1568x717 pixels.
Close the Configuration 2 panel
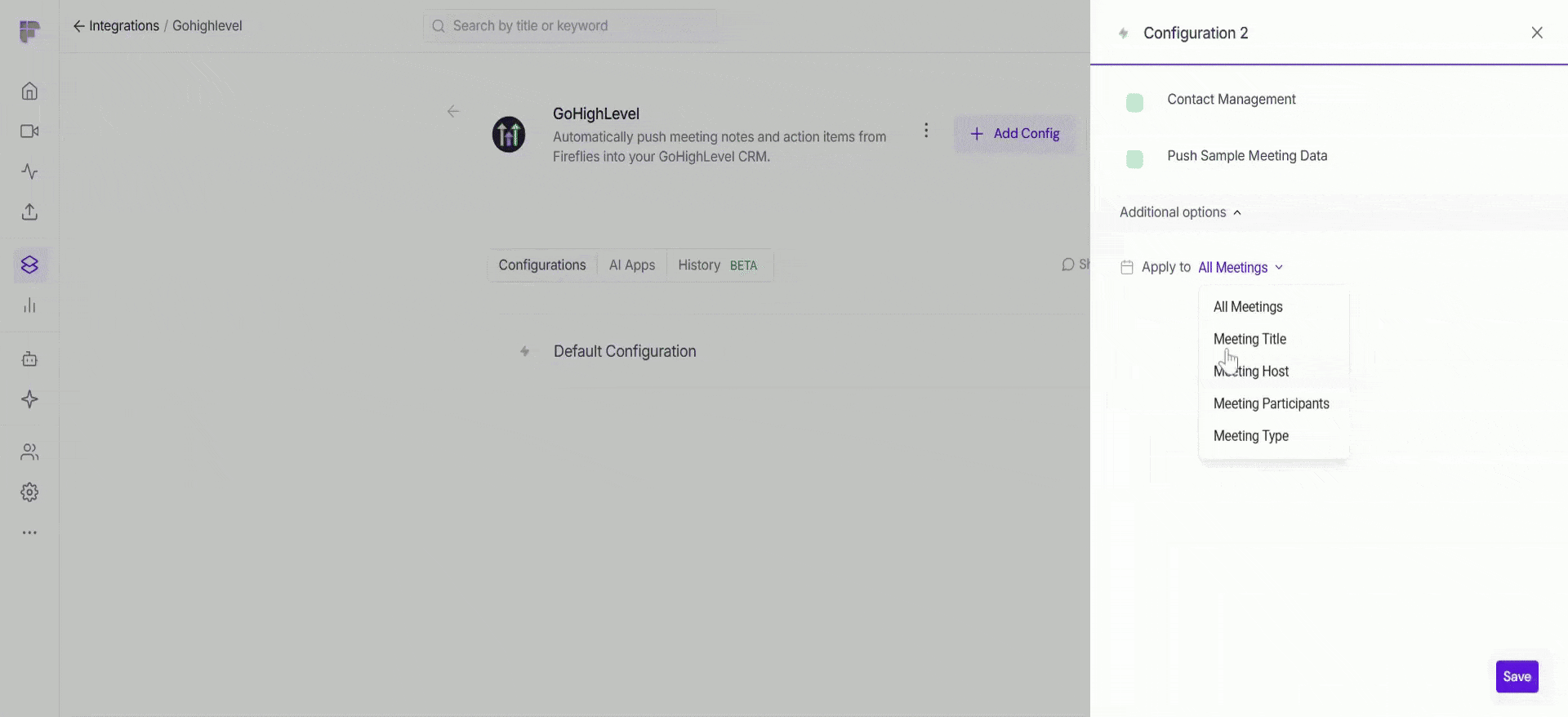(1537, 33)
